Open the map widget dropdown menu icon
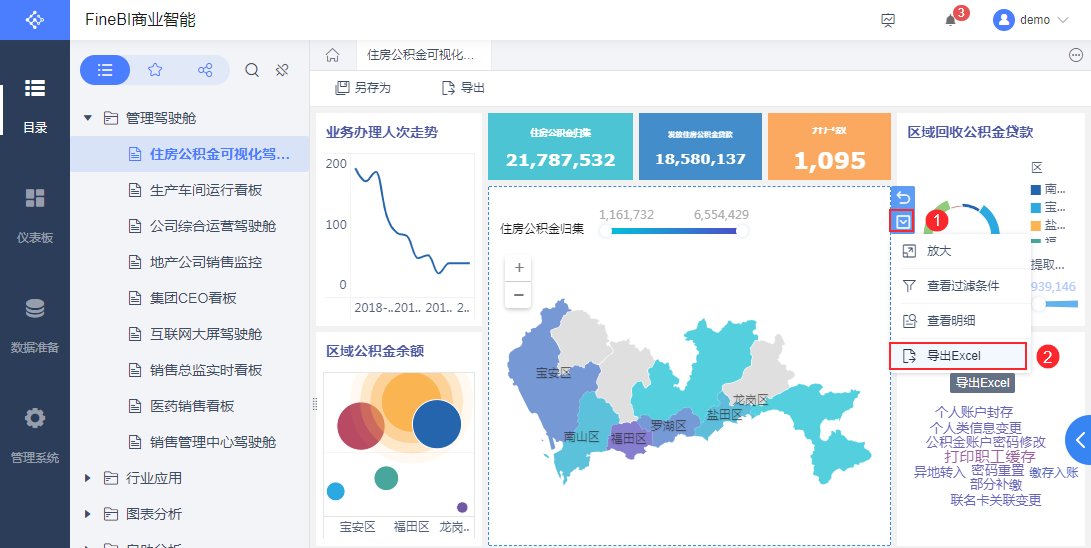1091x548 pixels. [x=903, y=222]
